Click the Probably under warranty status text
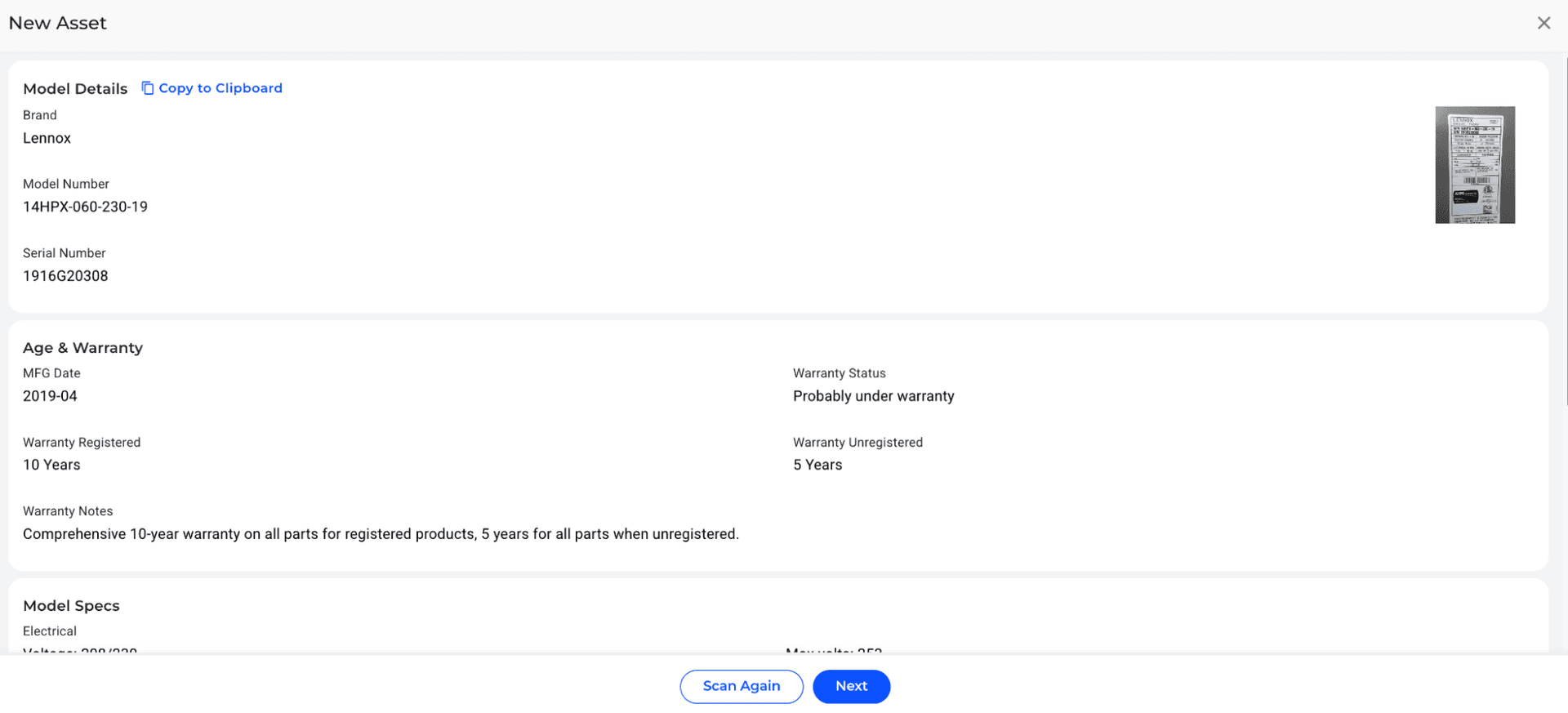The image size is (1568, 713). click(873, 396)
